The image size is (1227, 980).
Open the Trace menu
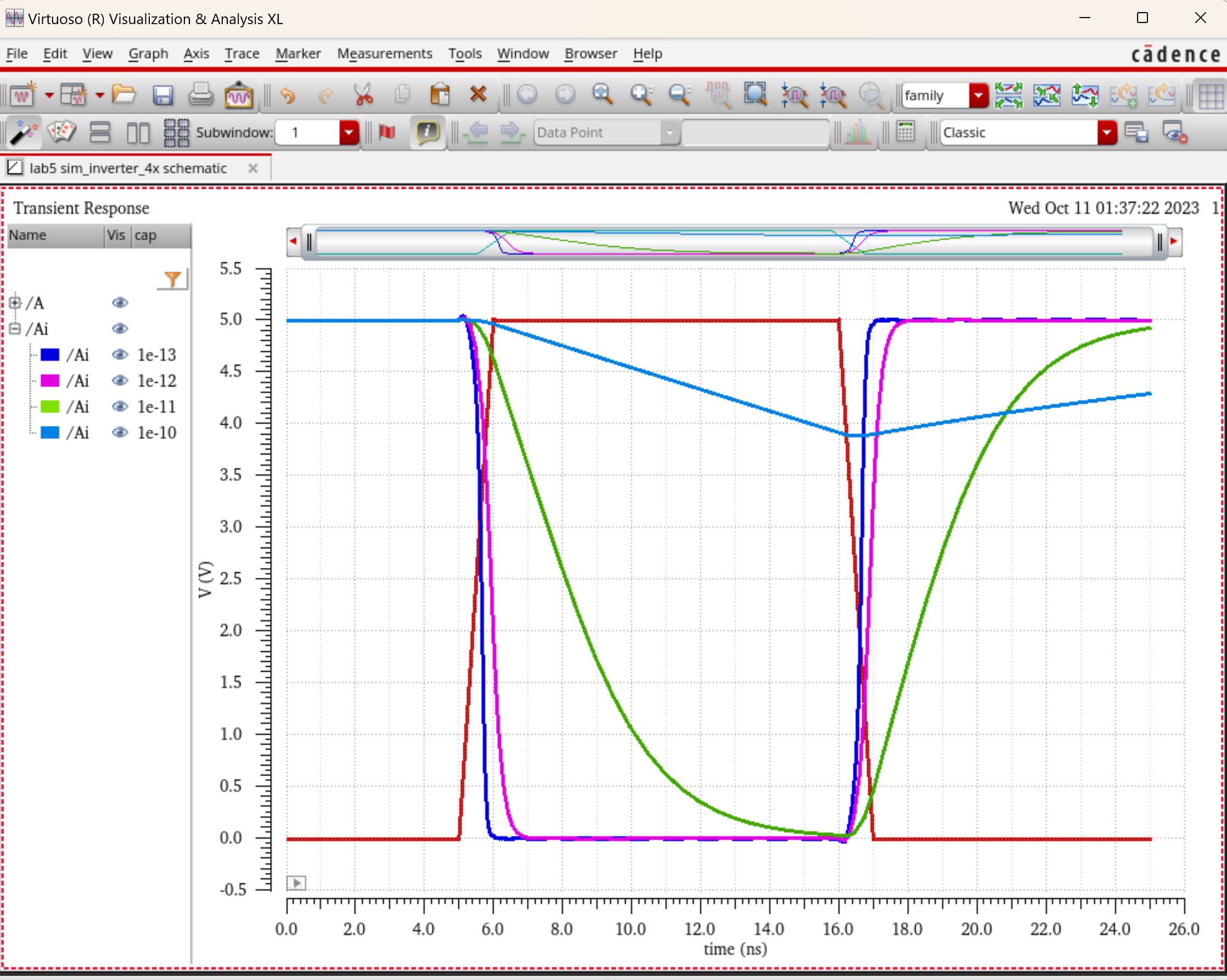(241, 53)
